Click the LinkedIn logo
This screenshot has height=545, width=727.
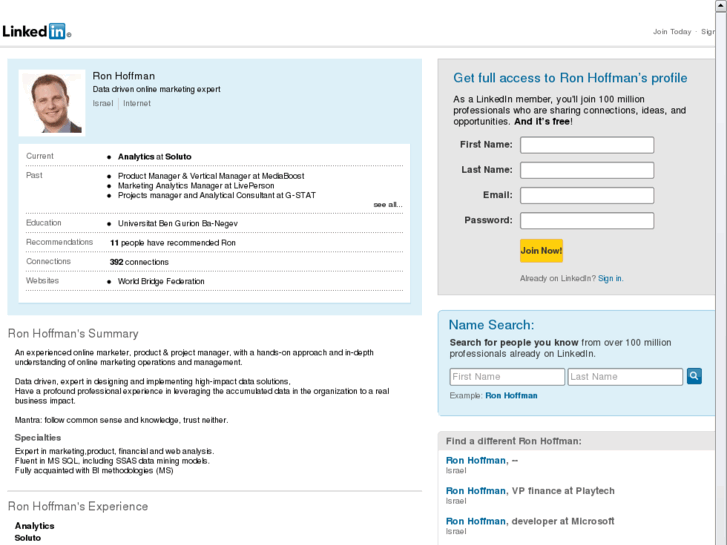(x=36, y=31)
